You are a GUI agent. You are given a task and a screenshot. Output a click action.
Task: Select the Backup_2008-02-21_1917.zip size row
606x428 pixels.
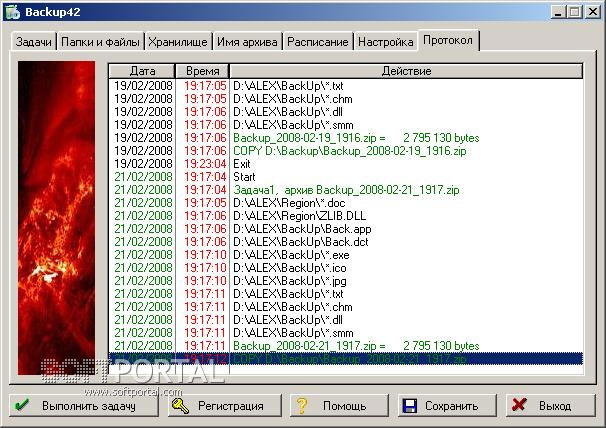(x=346, y=346)
